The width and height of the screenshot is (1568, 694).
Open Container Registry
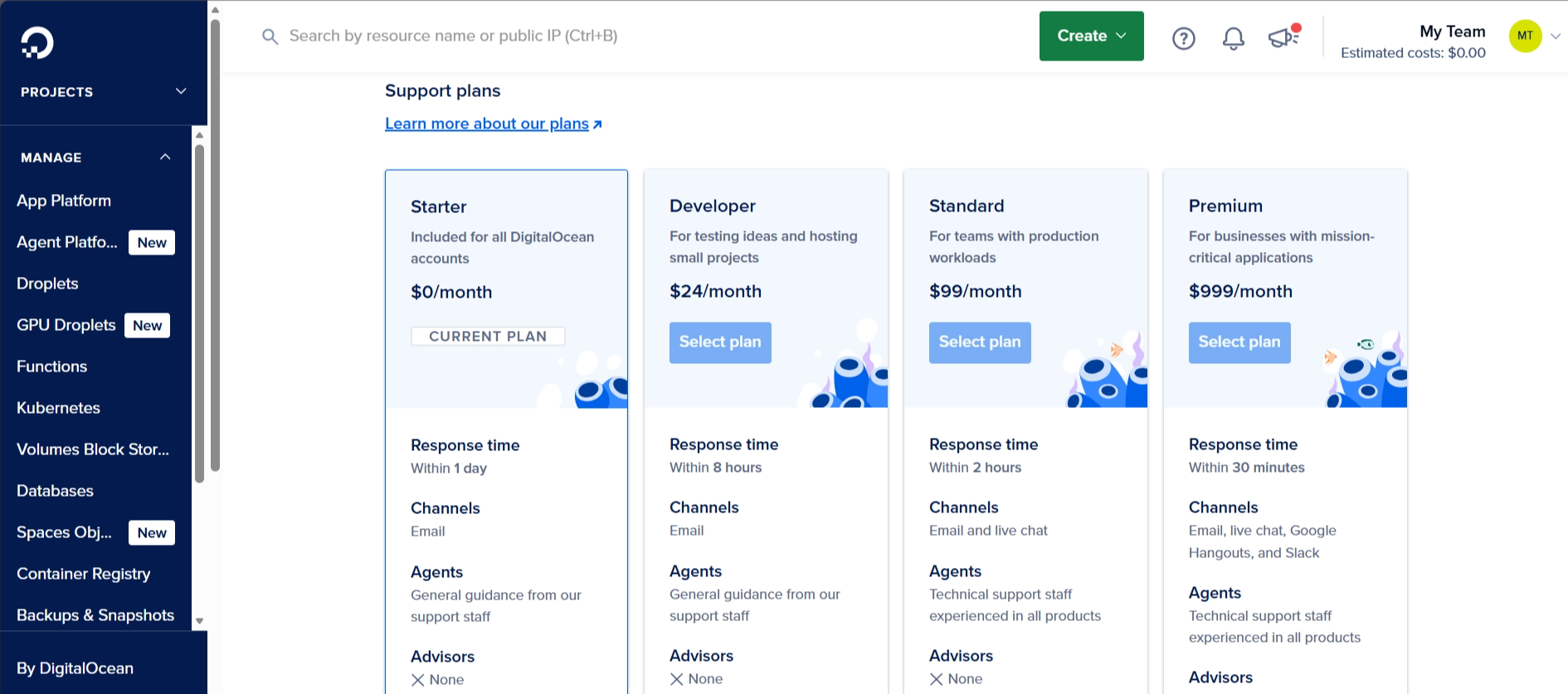click(84, 574)
